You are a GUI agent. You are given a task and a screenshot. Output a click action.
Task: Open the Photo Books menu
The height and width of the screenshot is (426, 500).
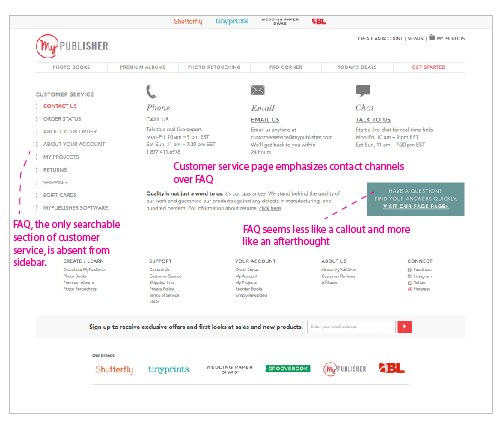(x=71, y=67)
